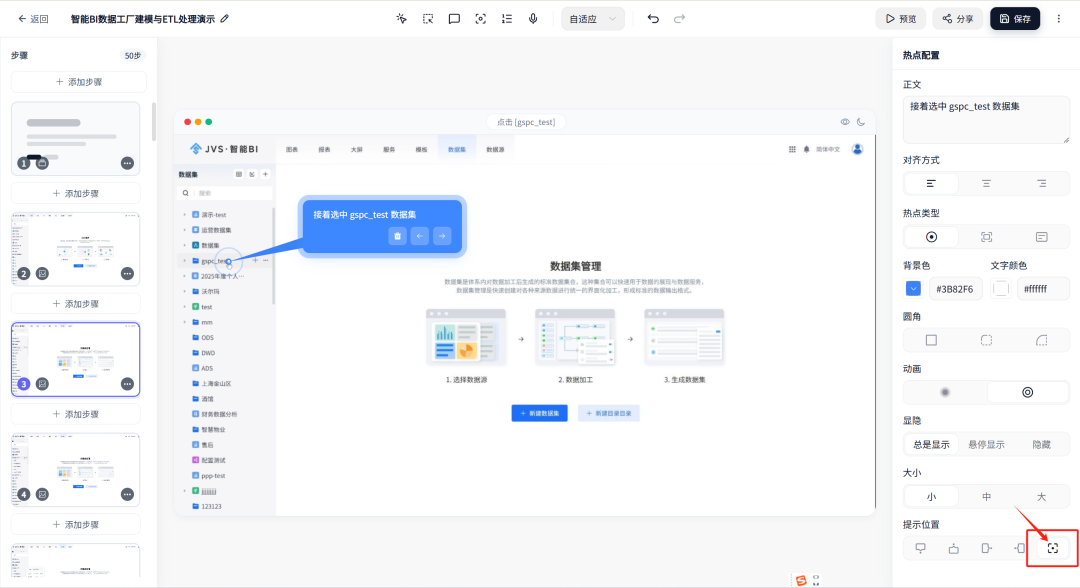Open the more-options menu on step 4 thumbnail
Screen dimensions: 1080x588
coord(127,494)
